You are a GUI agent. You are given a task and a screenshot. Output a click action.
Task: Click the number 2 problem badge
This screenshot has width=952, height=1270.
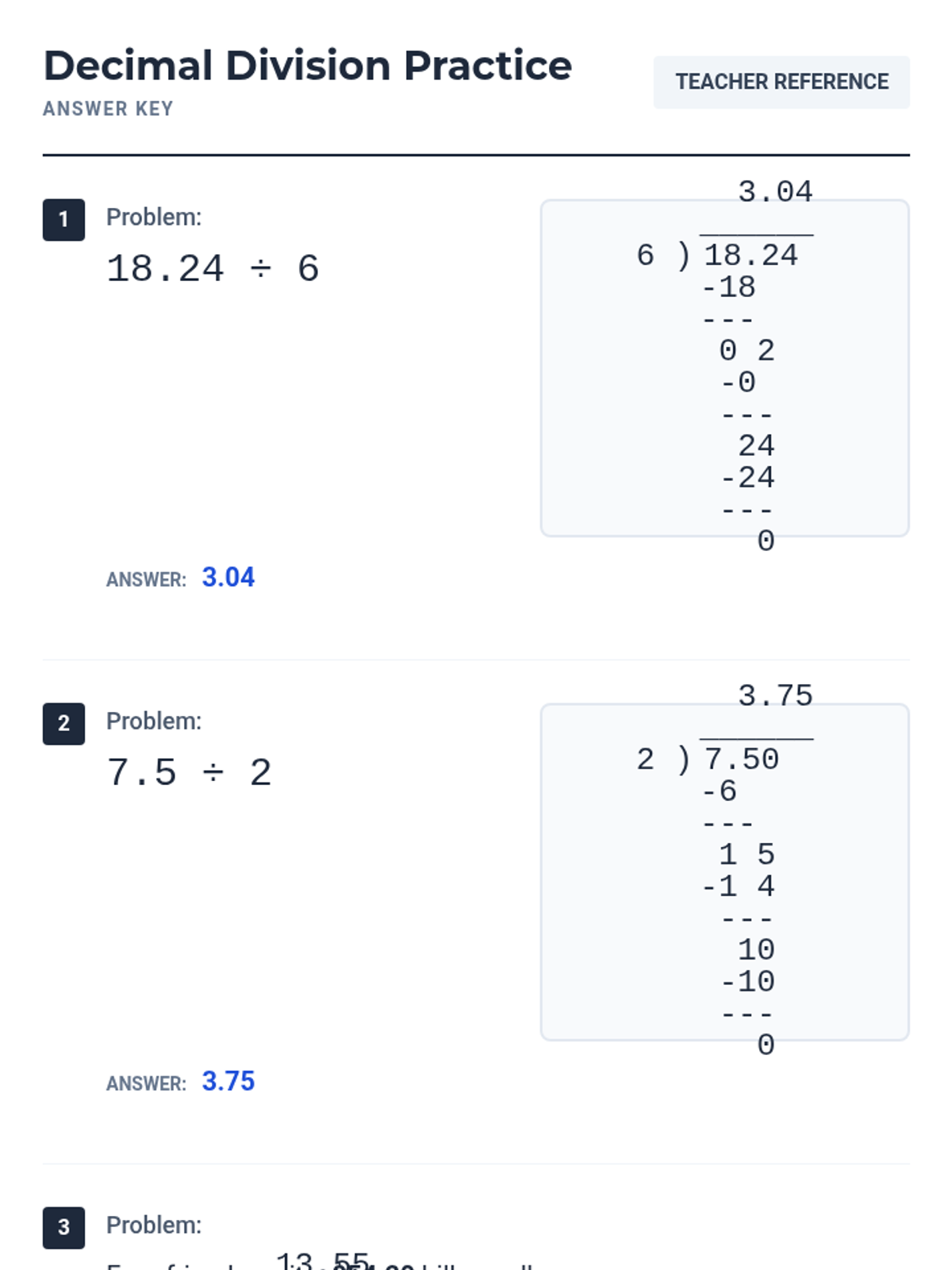(63, 724)
